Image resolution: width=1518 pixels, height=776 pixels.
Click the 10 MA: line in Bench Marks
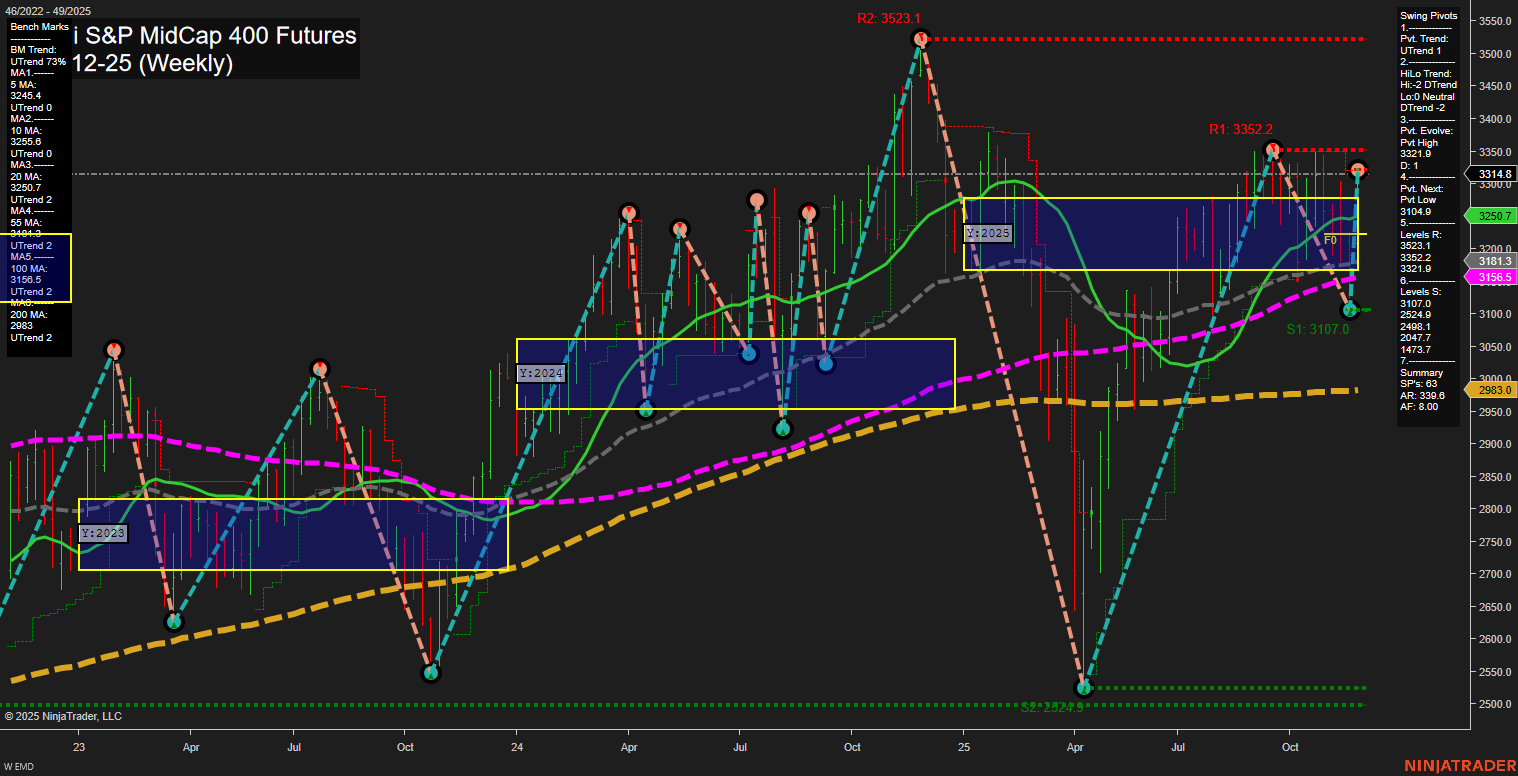26,130
